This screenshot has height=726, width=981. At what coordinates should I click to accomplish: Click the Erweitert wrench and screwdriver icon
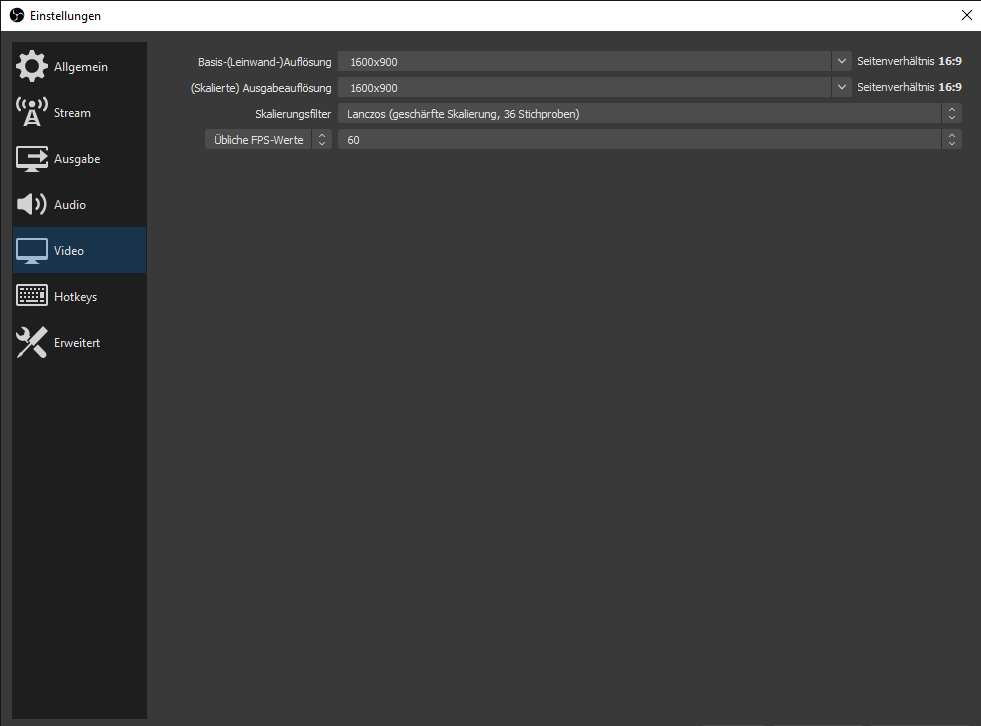[32, 343]
